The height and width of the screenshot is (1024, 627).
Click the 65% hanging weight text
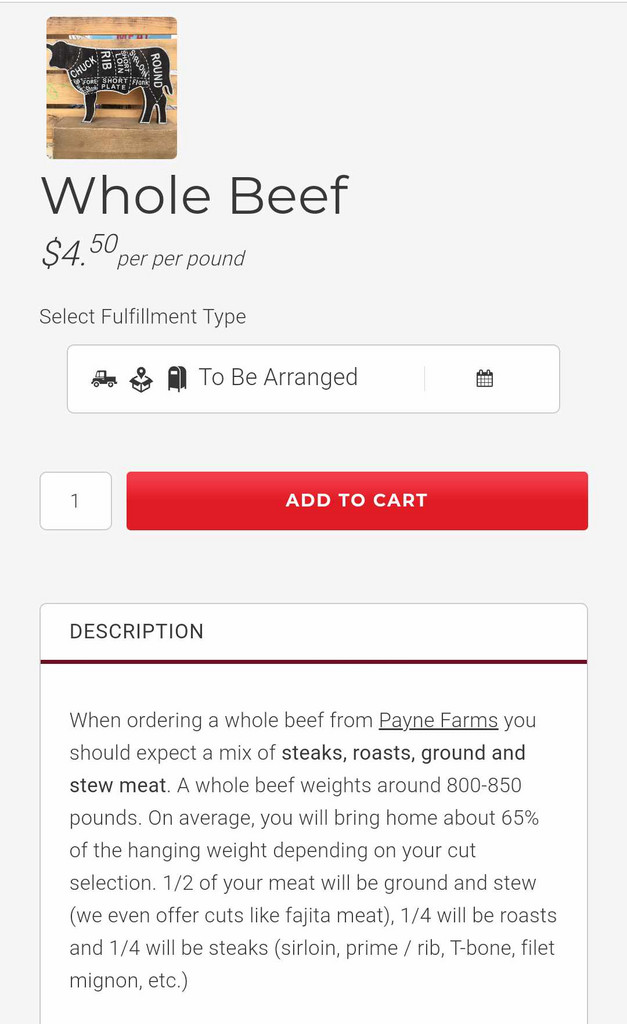click(519, 818)
